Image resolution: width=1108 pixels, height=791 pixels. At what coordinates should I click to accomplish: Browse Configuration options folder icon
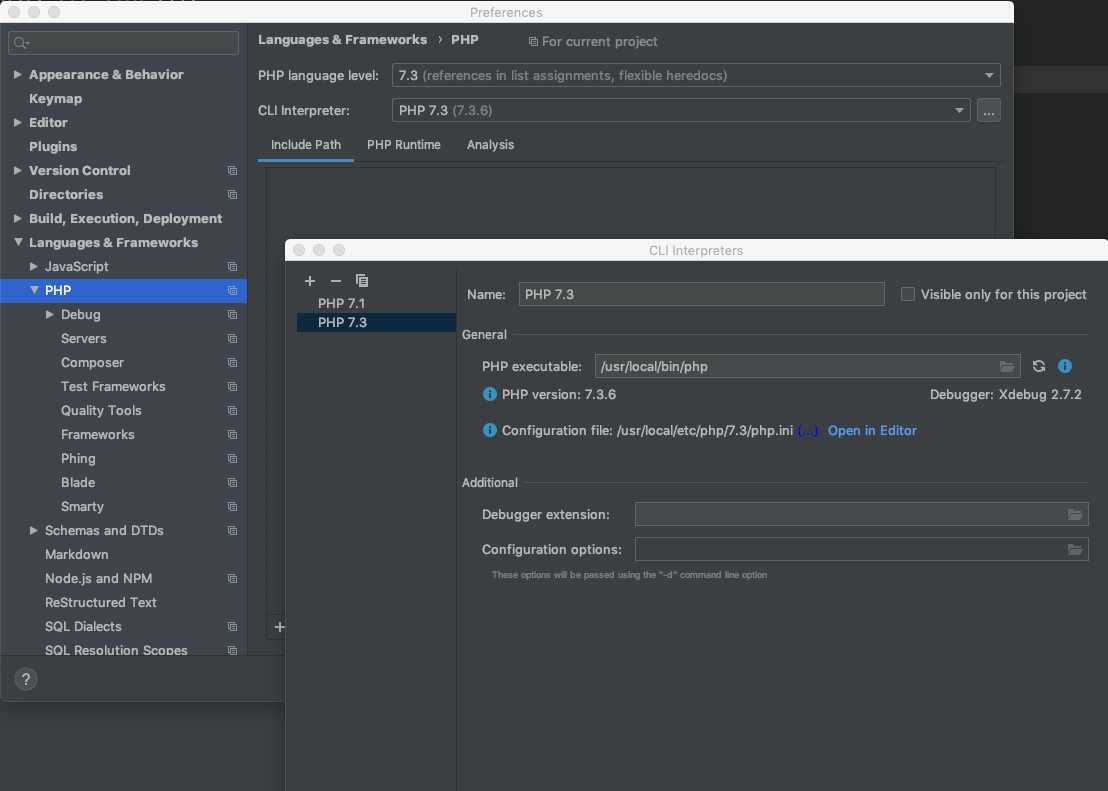1075,550
